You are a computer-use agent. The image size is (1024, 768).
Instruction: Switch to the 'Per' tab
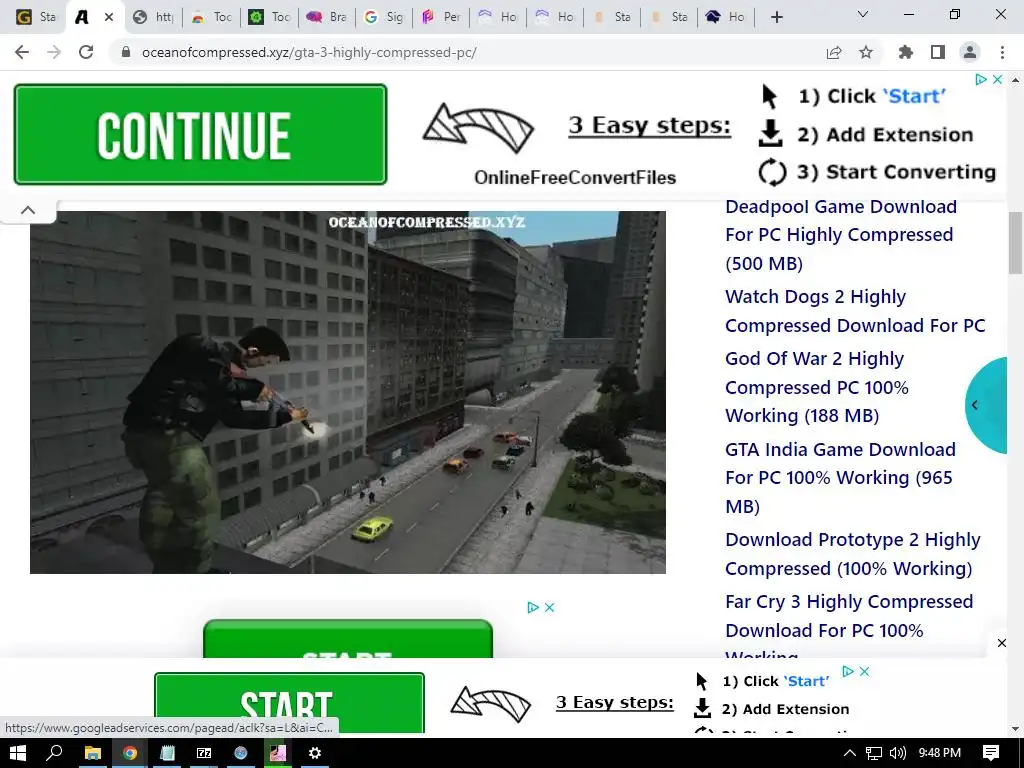click(x=441, y=17)
